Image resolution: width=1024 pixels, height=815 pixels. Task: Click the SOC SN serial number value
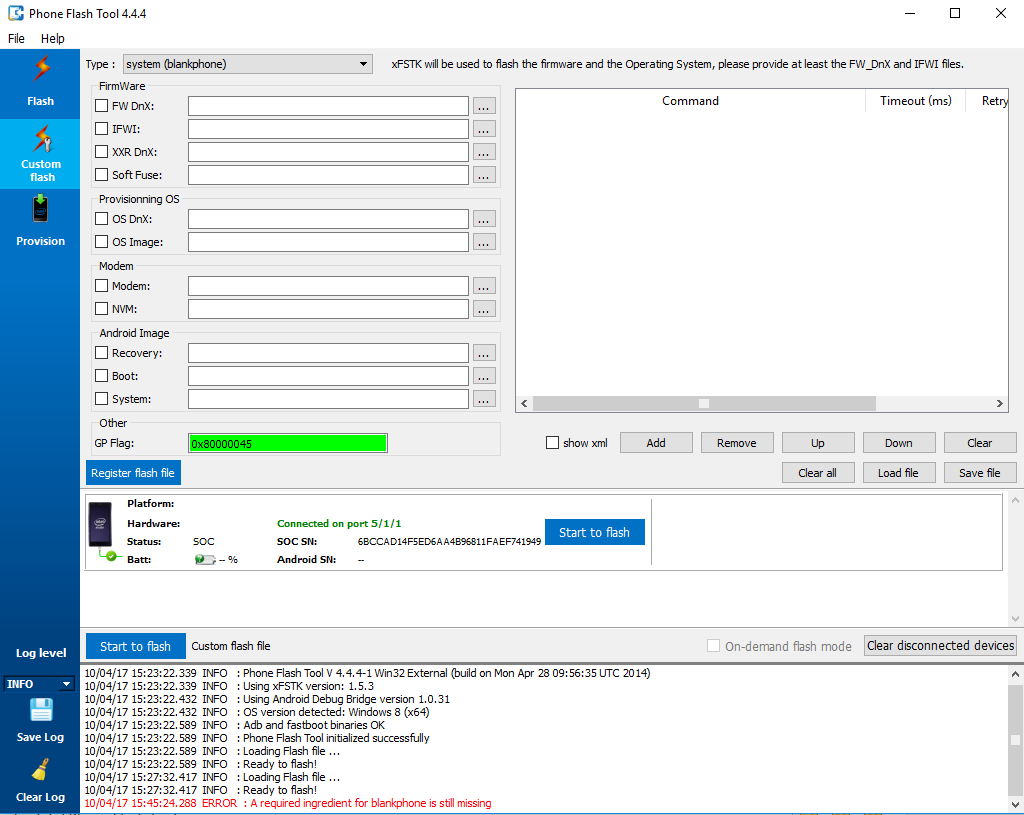[x=449, y=541]
